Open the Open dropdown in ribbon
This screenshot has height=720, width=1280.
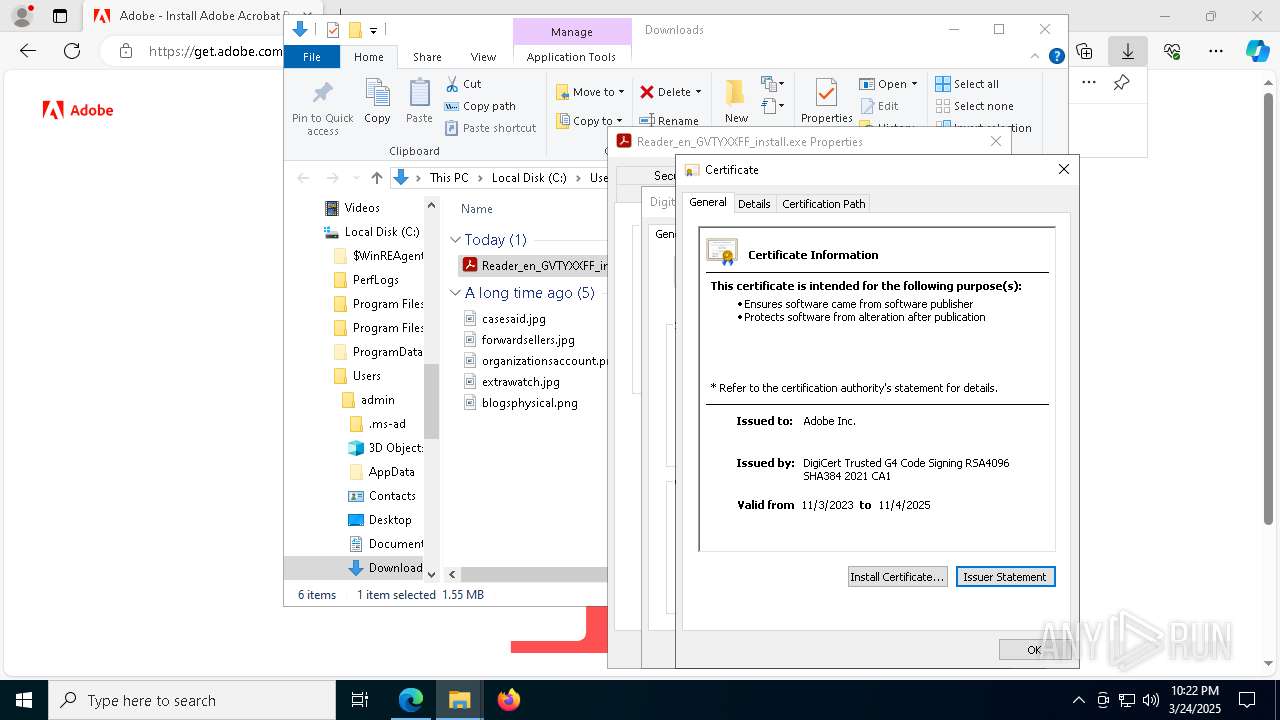[888, 84]
